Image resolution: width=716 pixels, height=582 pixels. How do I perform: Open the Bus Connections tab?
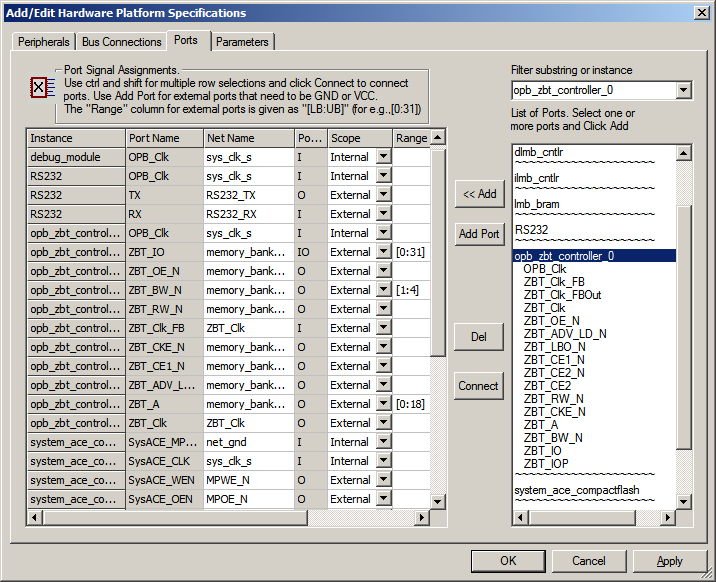121,42
